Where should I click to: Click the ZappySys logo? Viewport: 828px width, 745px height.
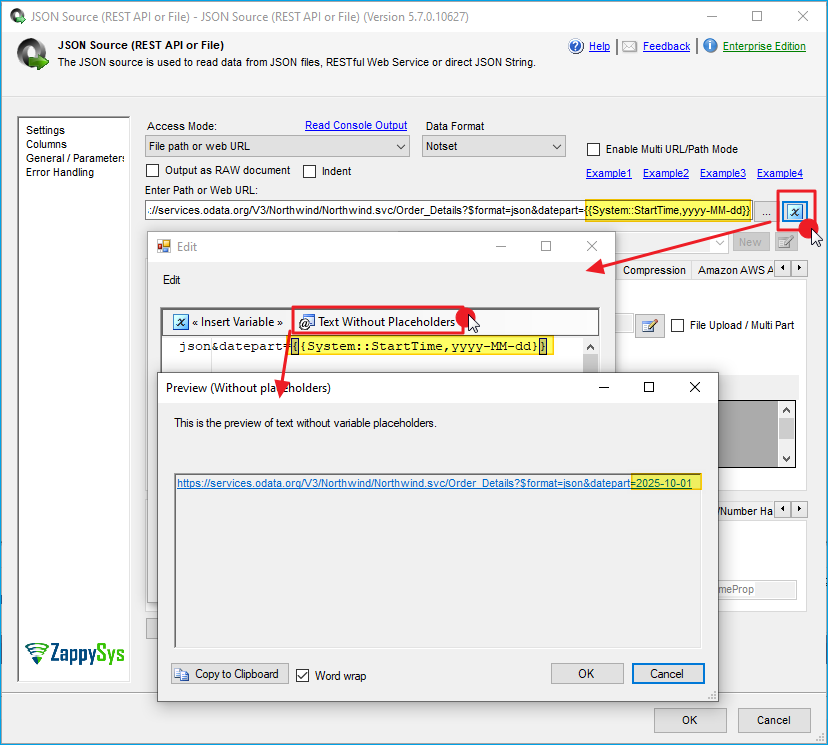click(75, 653)
